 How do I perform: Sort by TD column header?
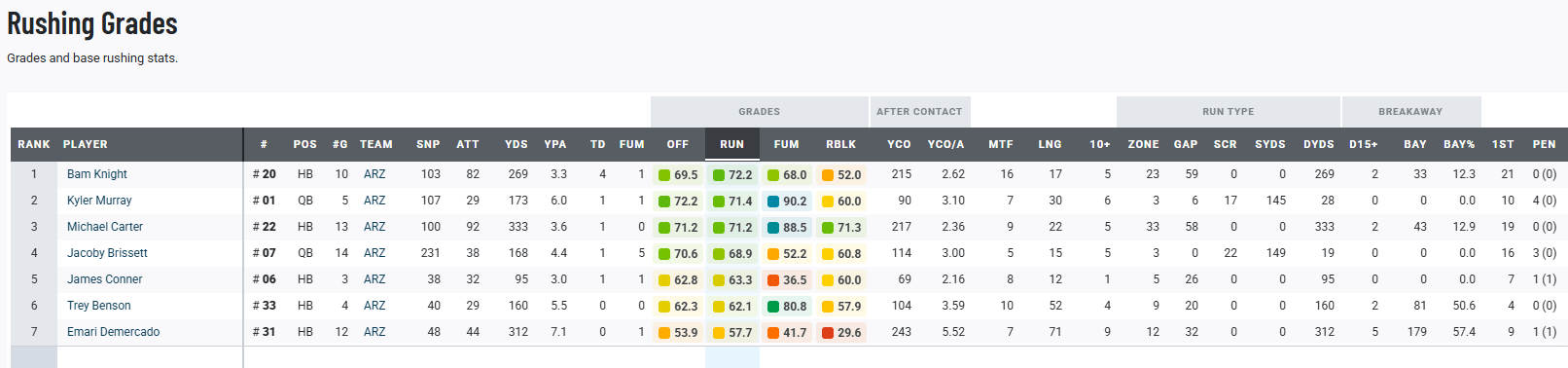[598, 144]
